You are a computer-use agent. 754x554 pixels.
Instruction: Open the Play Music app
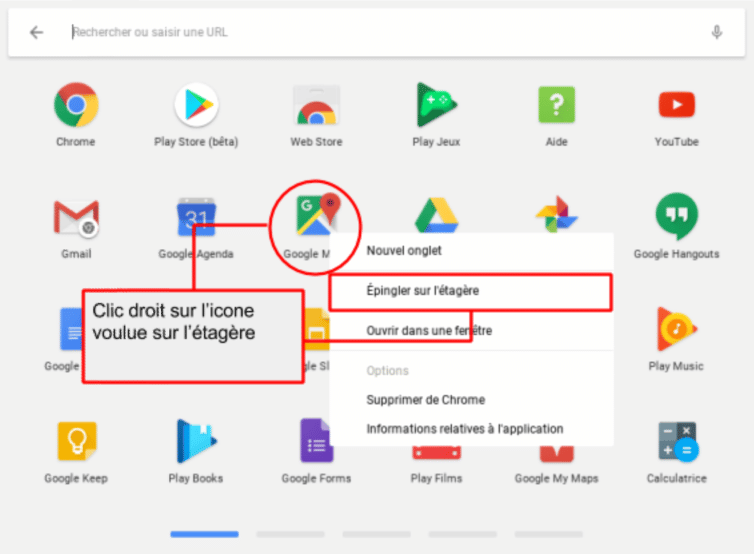point(676,331)
